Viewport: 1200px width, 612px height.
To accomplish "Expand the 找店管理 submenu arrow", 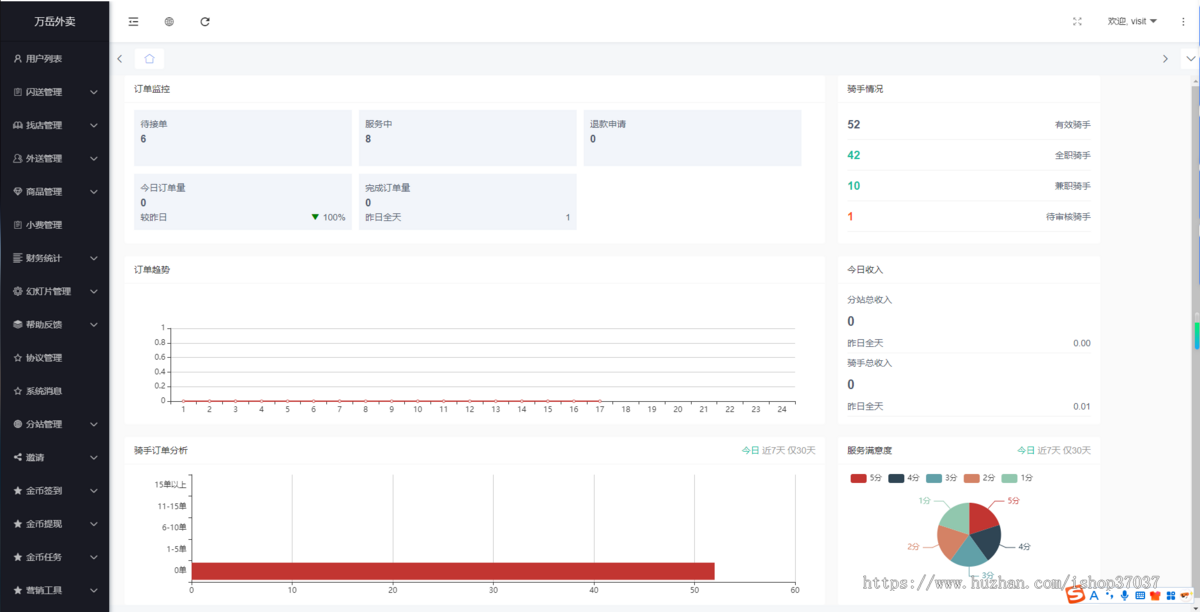I will tap(94, 125).
